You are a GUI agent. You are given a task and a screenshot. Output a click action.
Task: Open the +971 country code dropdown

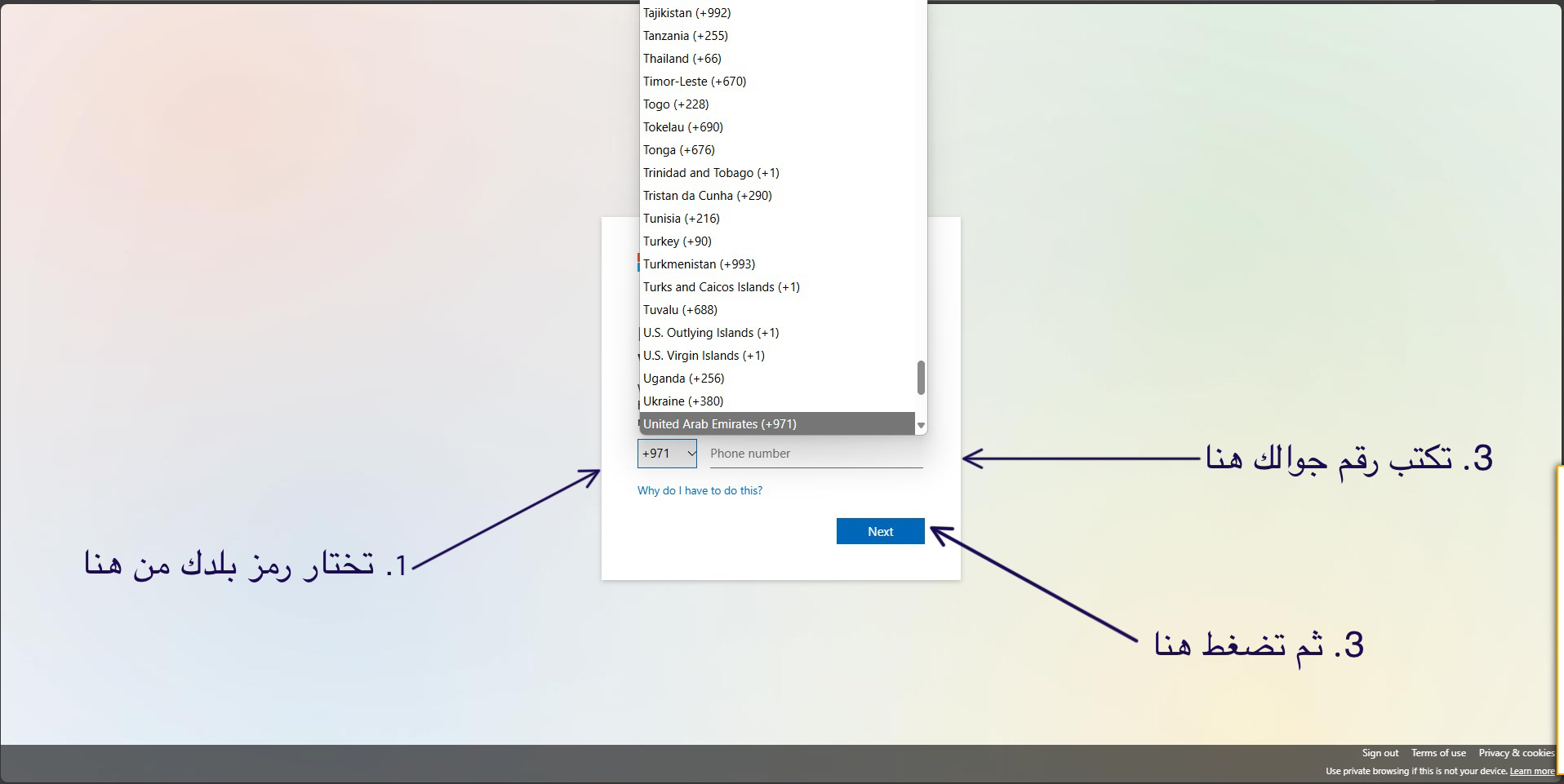pyautogui.click(x=667, y=454)
